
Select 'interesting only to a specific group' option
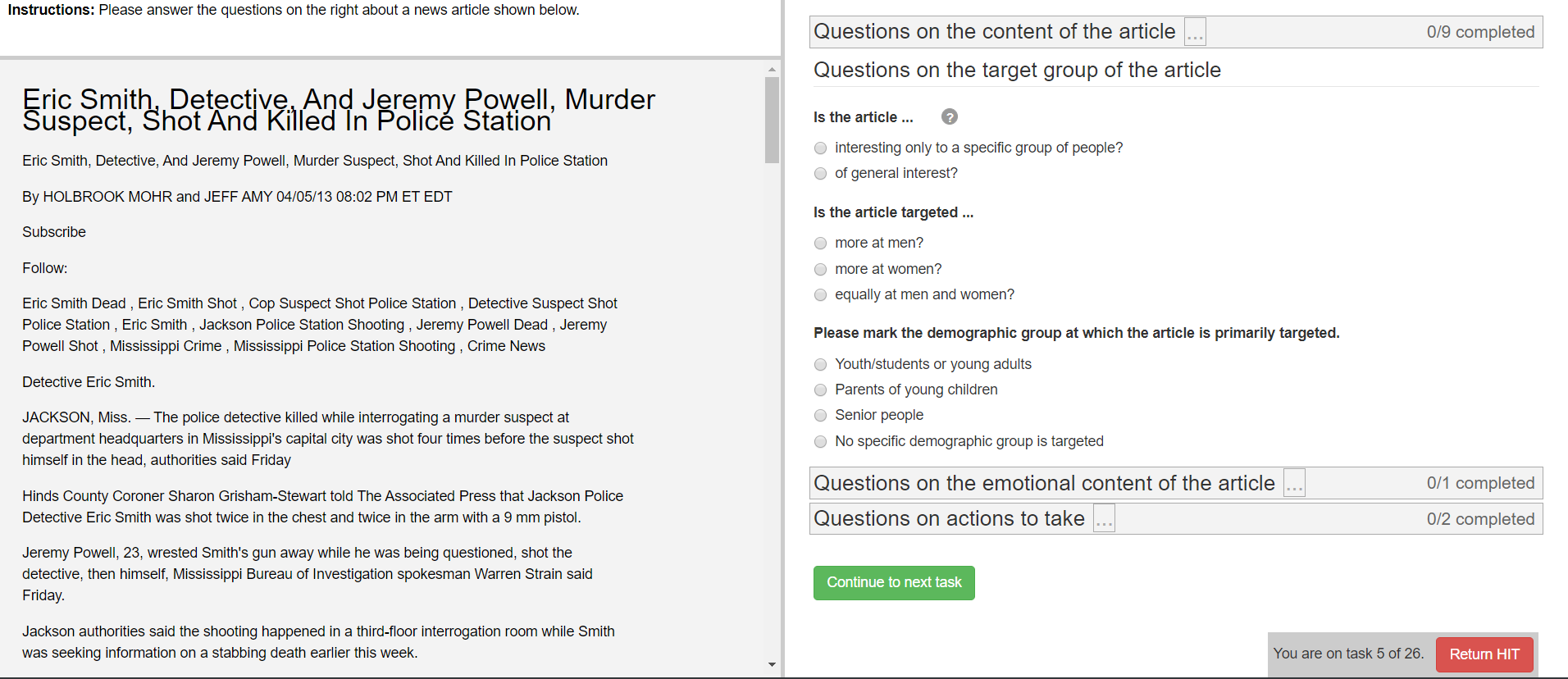pos(820,148)
